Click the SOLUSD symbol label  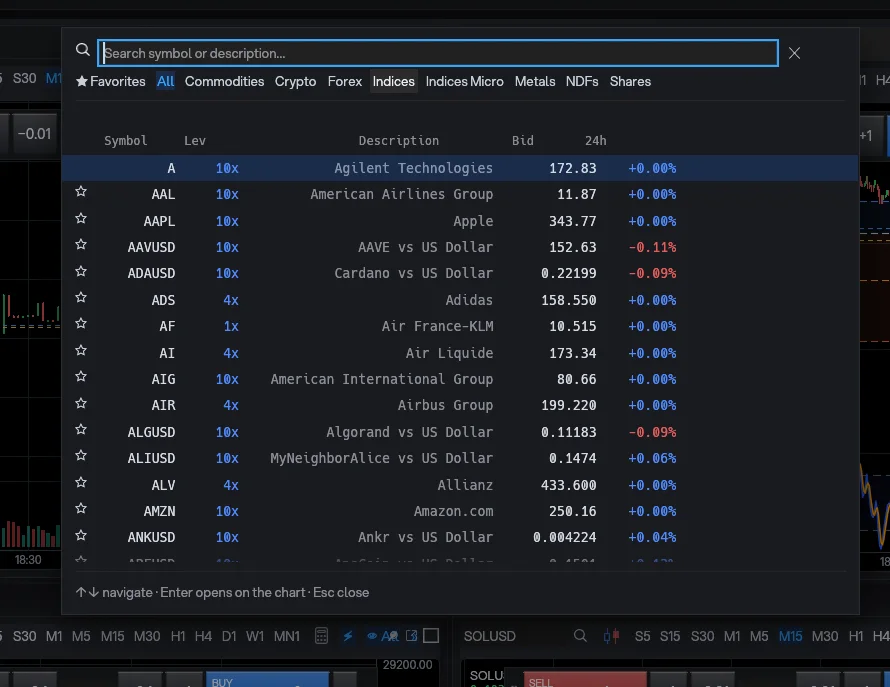489,636
